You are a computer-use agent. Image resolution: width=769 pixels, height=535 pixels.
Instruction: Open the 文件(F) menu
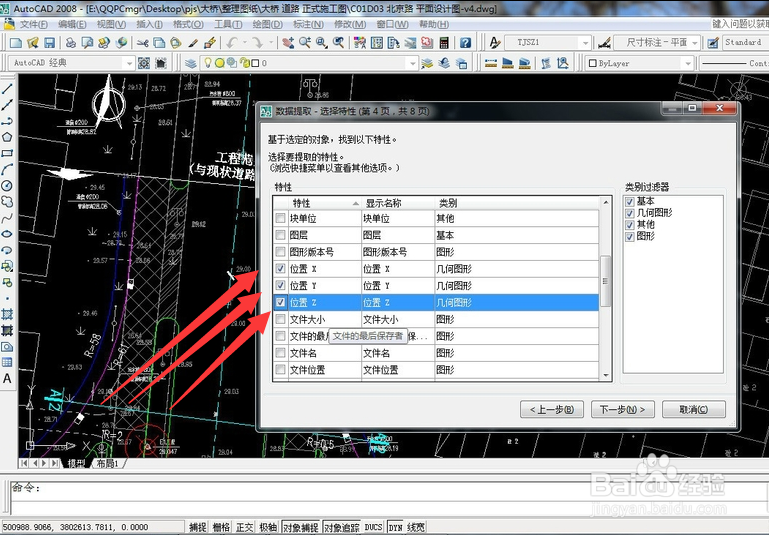coord(33,24)
